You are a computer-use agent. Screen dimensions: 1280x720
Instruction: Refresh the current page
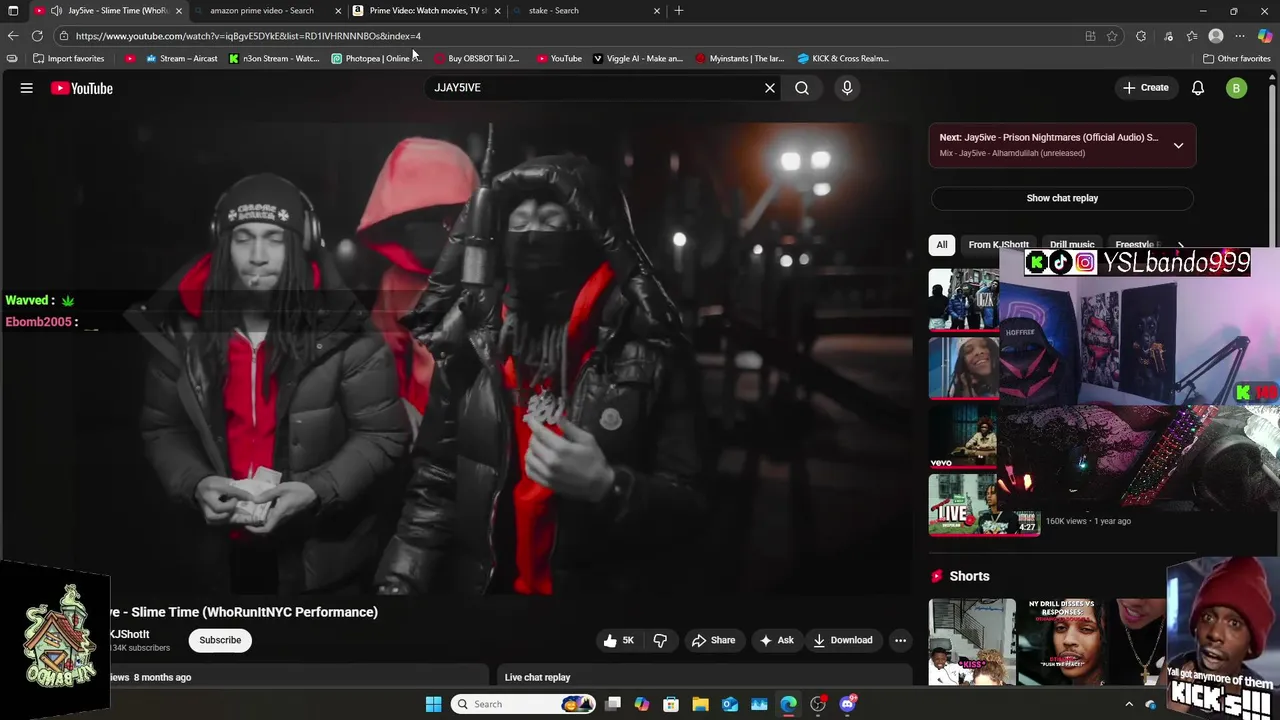pyautogui.click(x=37, y=36)
